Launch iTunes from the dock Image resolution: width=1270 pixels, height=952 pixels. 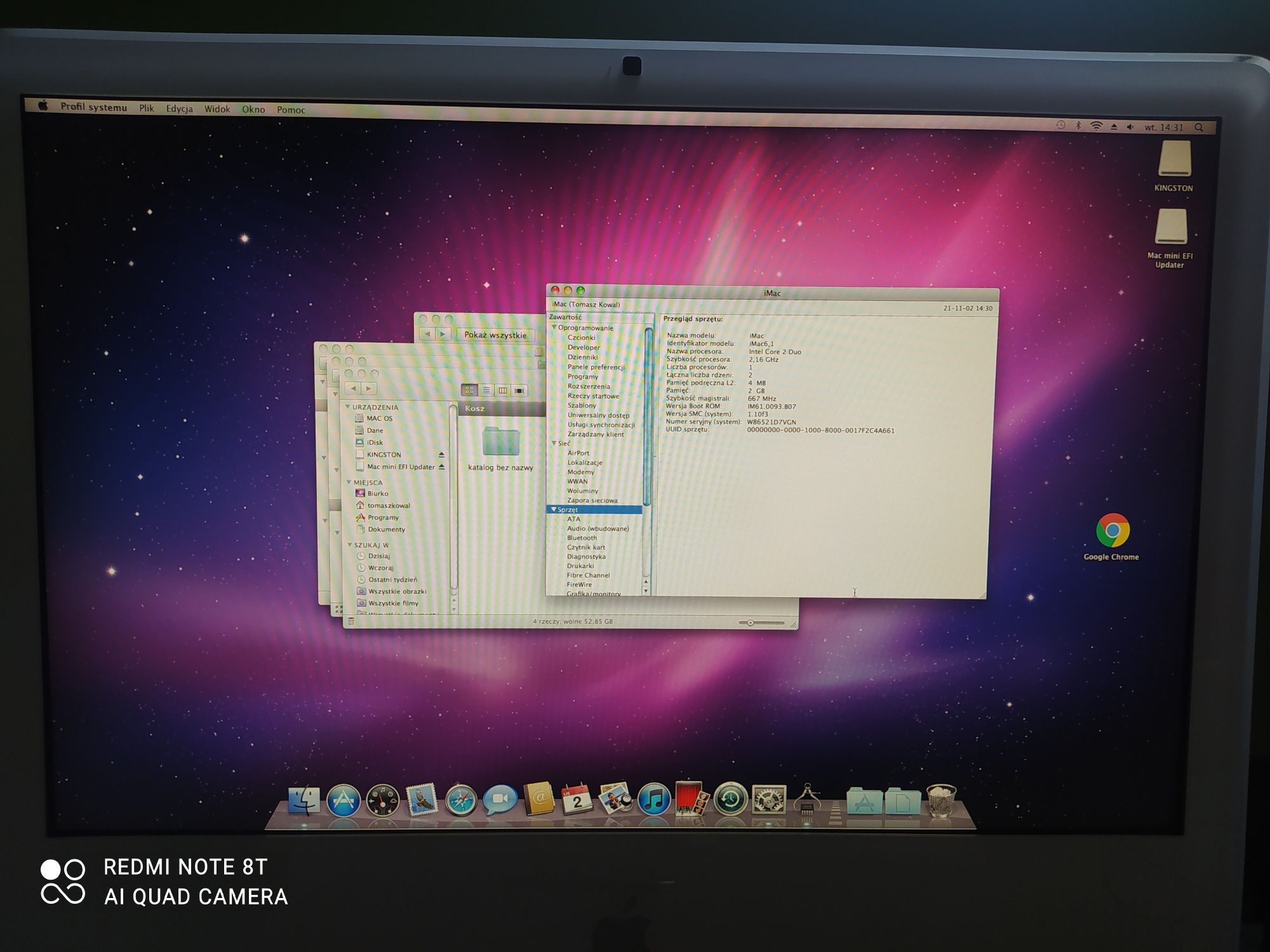click(x=653, y=799)
